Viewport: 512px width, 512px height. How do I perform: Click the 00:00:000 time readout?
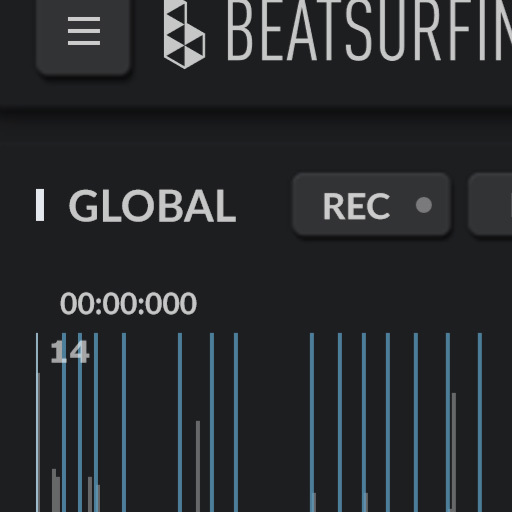tap(128, 303)
